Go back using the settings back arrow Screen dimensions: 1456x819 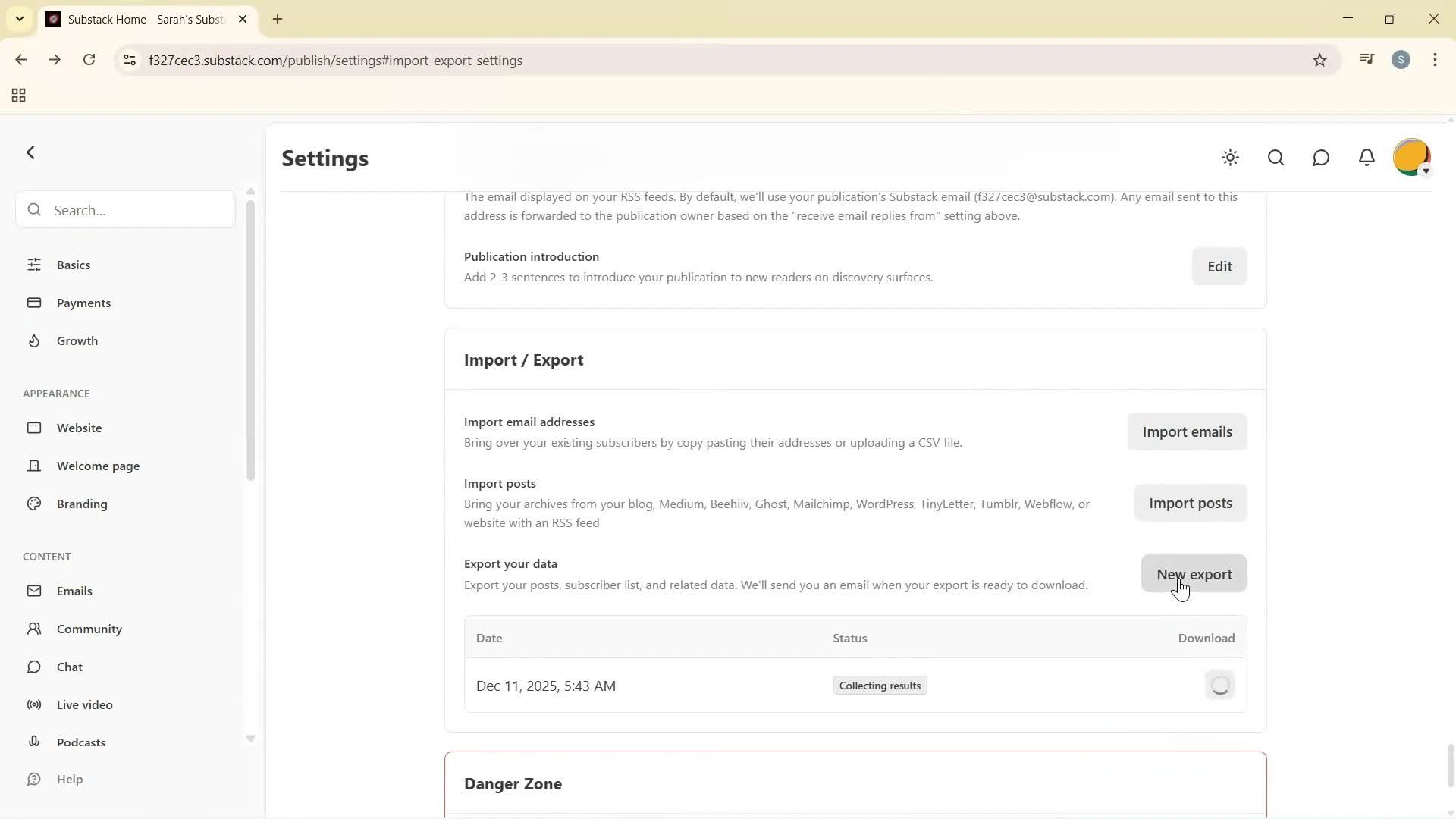pos(30,152)
